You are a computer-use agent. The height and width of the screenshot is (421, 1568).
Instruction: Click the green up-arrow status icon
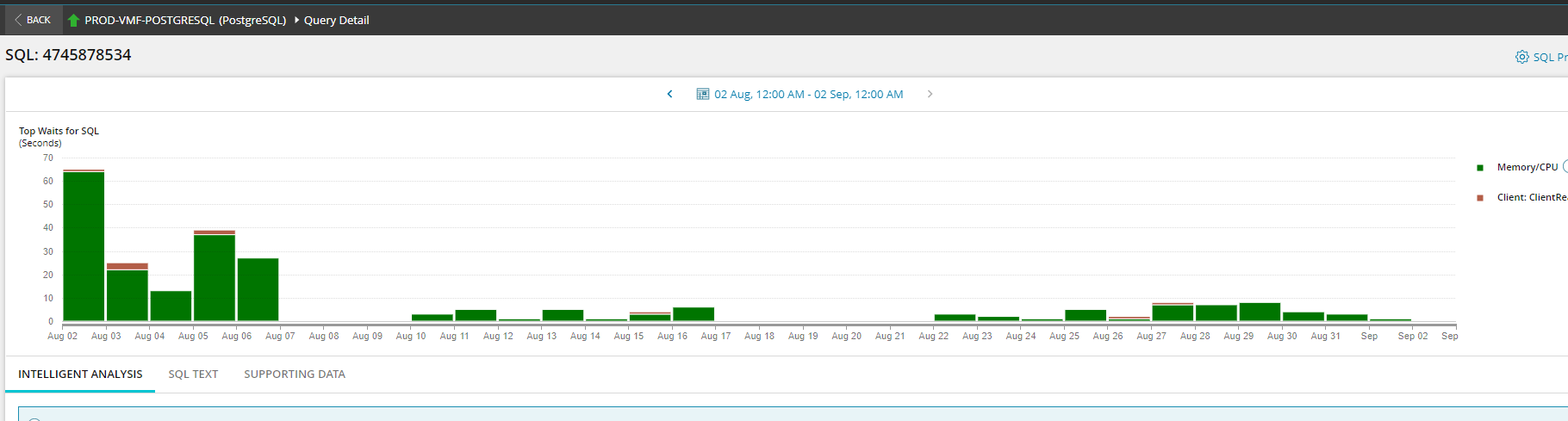coord(73,20)
